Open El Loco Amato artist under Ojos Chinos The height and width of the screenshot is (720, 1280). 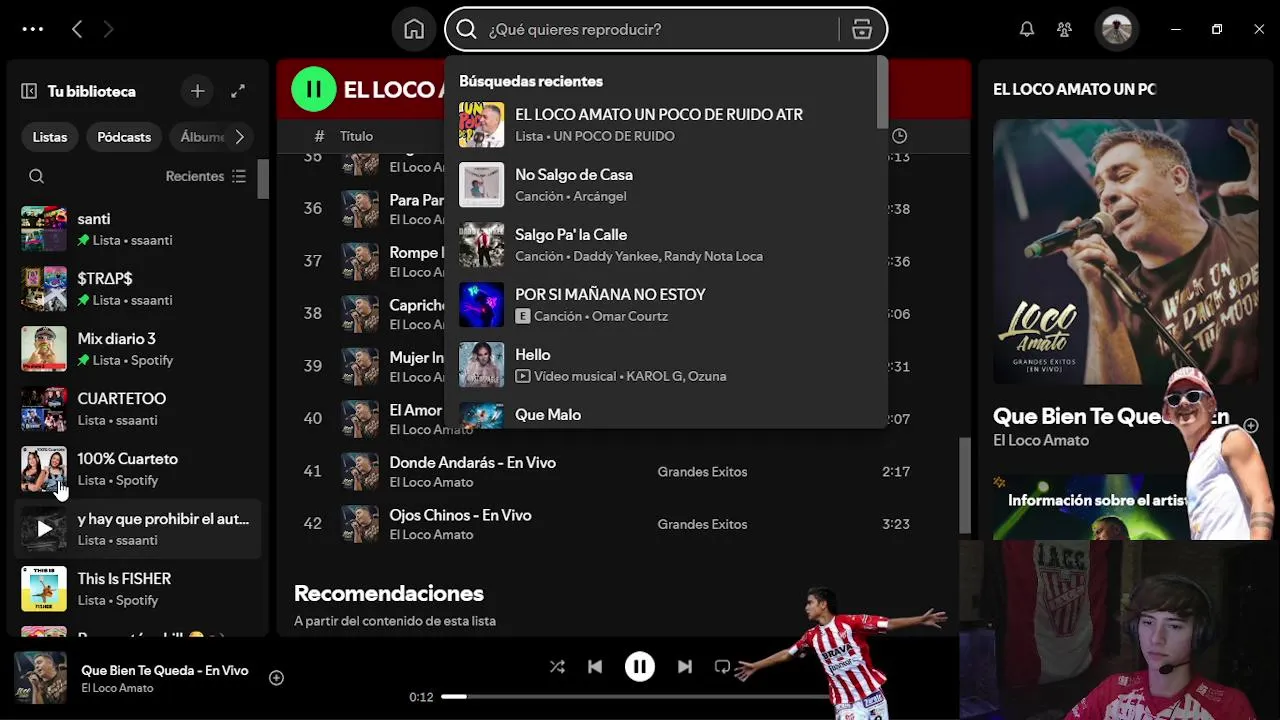click(x=431, y=534)
